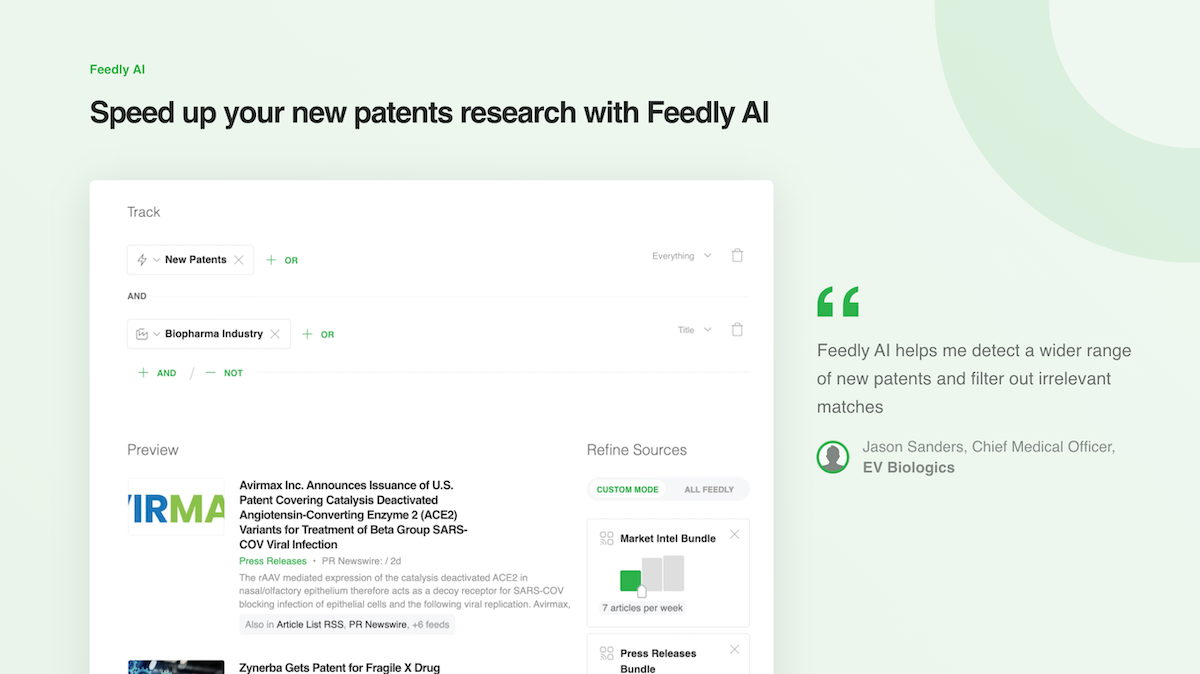Add OR condition next to New Patents
Screen dimensions: 1200x674
point(282,260)
